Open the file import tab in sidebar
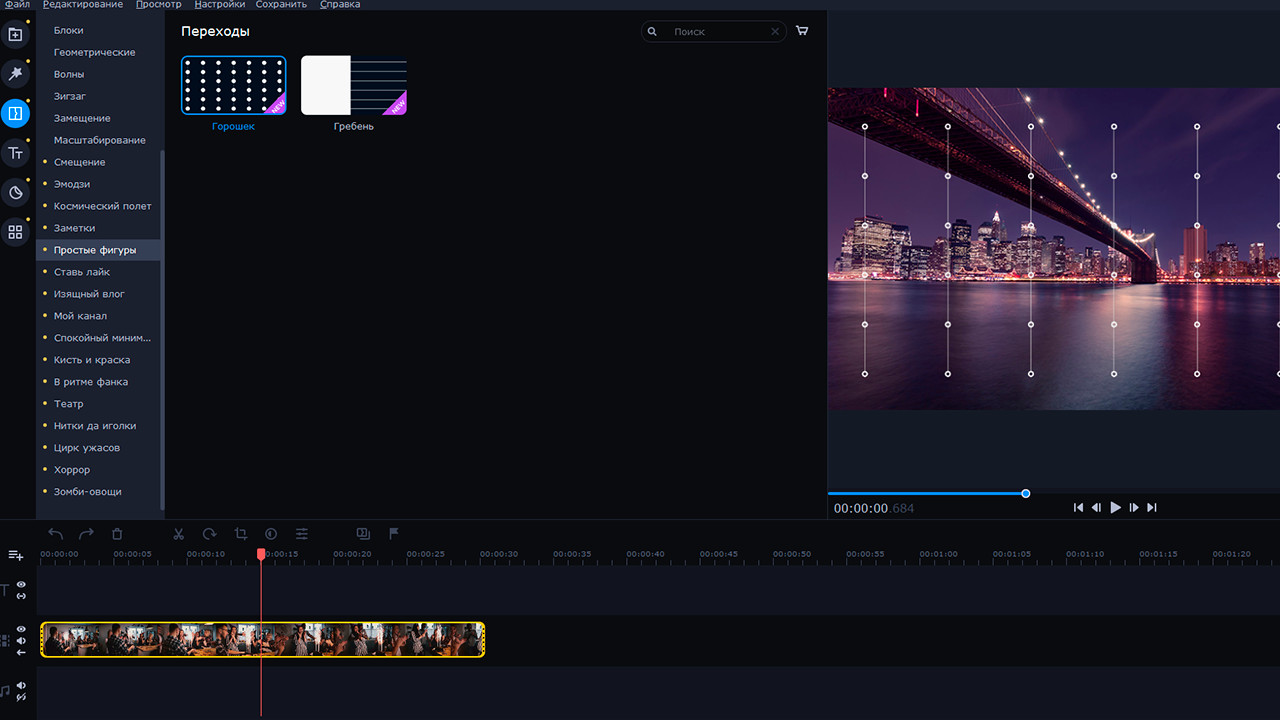 coord(15,35)
